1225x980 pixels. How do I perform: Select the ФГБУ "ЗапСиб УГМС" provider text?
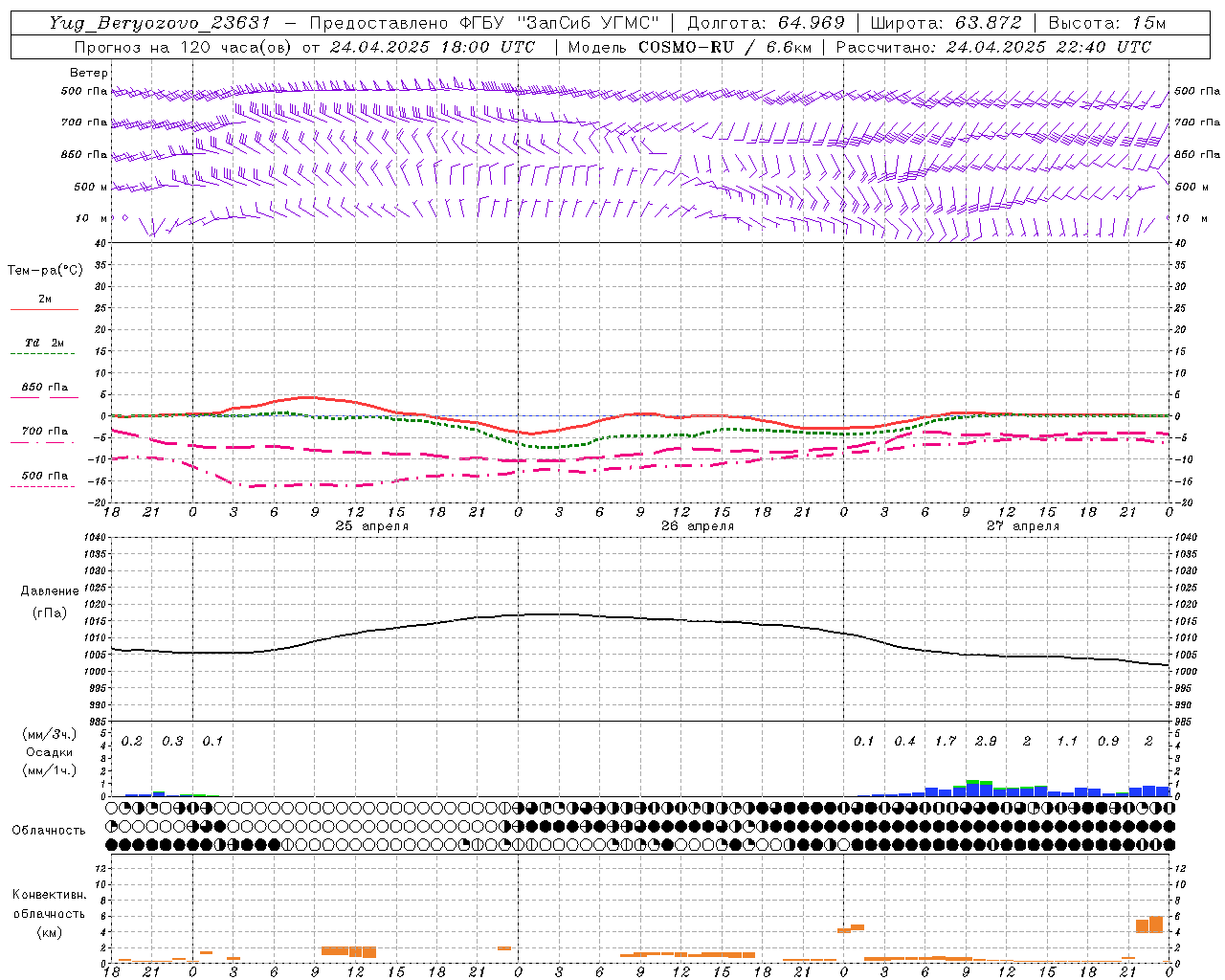click(x=560, y=23)
